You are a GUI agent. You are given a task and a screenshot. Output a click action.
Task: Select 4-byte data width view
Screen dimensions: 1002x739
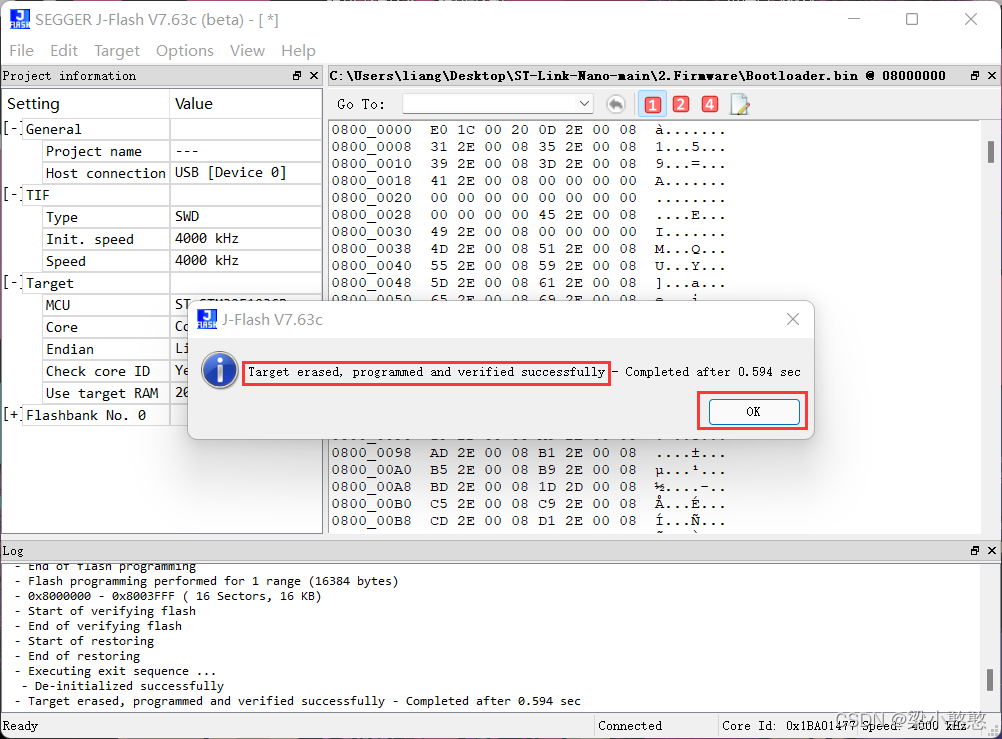tap(710, 104)
